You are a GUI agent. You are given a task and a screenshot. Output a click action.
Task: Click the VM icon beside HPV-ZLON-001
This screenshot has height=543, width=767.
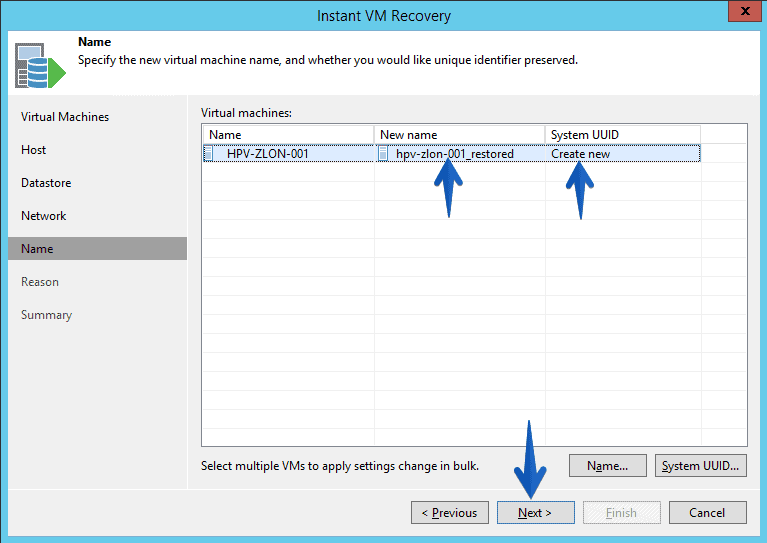(208, 154)
